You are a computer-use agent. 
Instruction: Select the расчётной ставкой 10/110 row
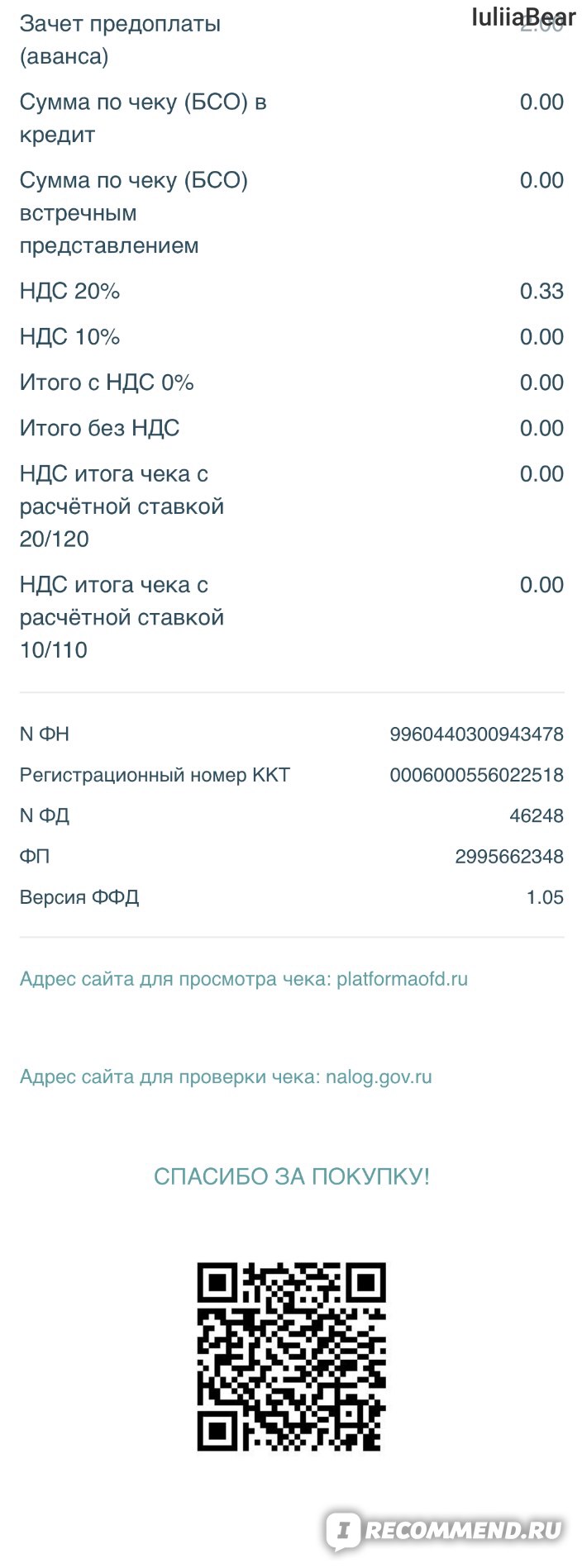point(291,617)
